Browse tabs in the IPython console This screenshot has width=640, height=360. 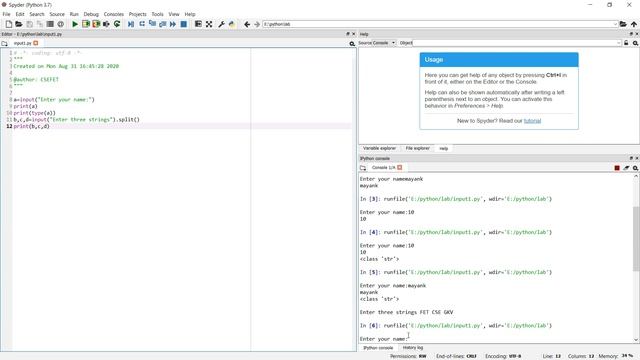point(363,168)
